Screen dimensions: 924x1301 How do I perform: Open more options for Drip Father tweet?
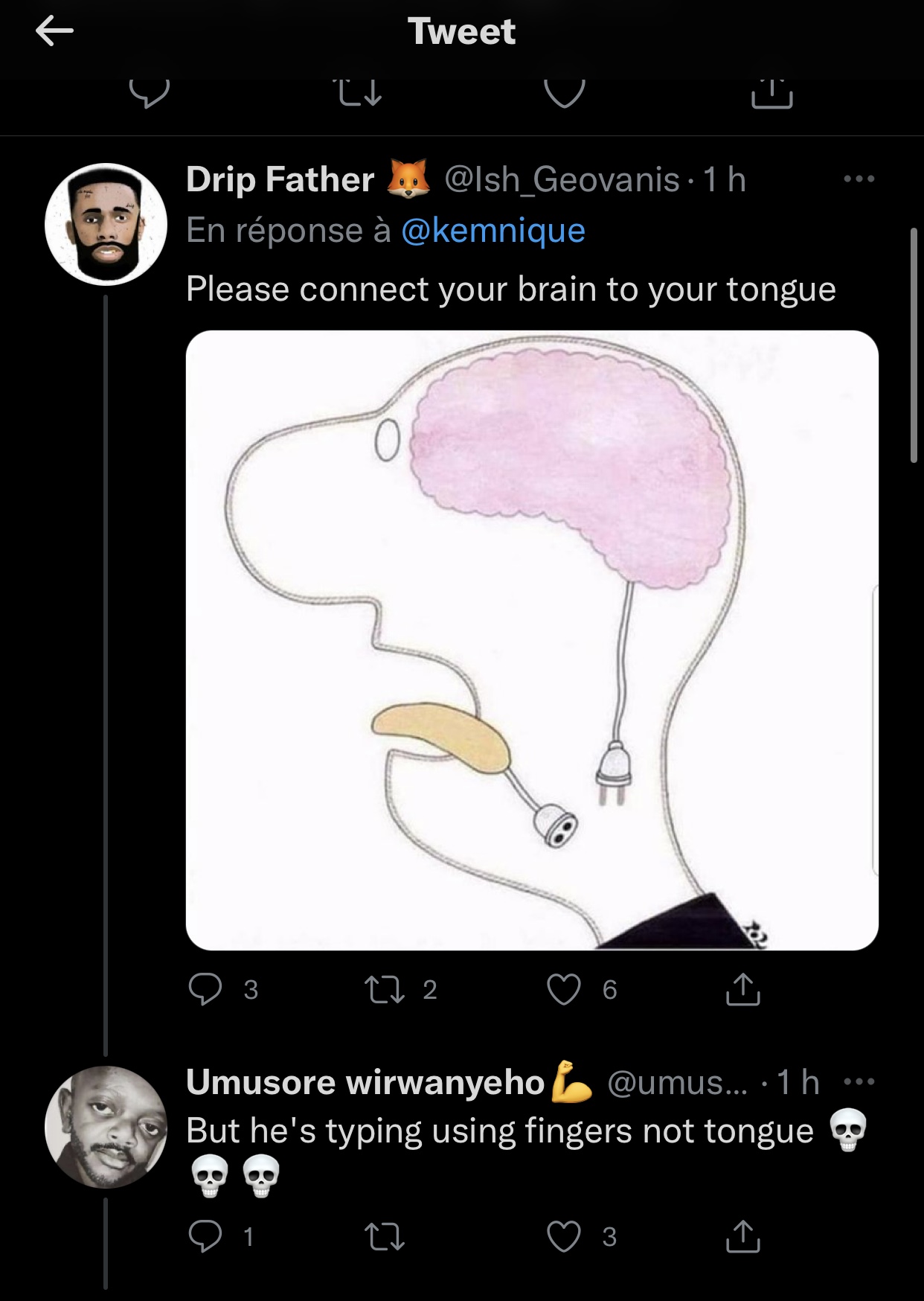pos(859,179)
